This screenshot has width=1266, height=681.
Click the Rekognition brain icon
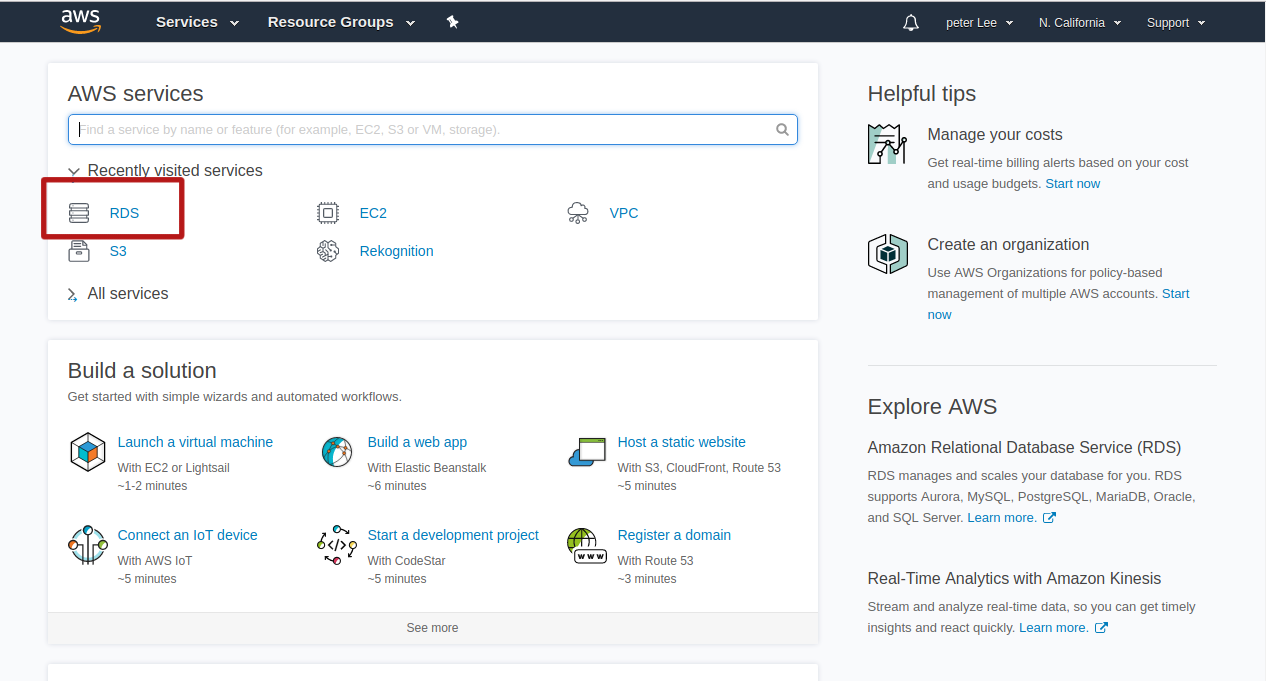point(328,251)
